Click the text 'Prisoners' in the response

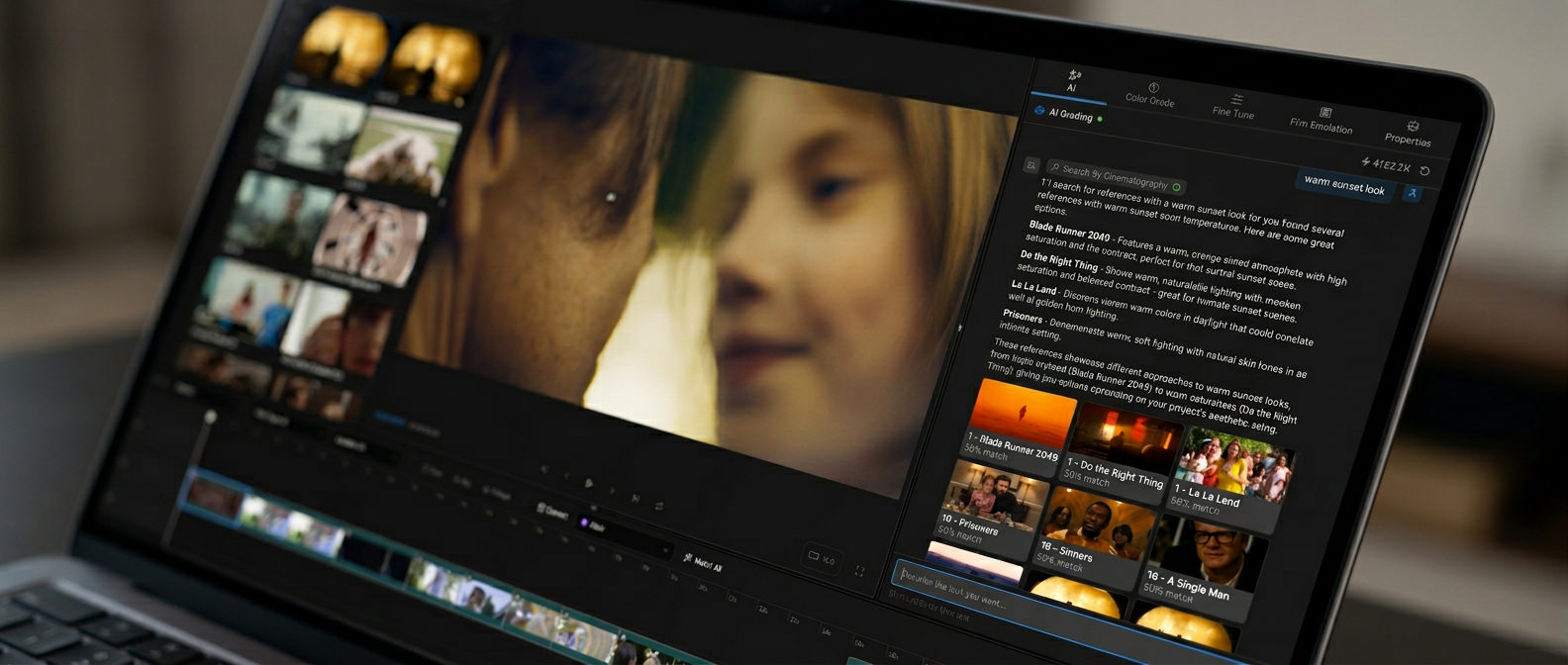tap(1022, 317)
